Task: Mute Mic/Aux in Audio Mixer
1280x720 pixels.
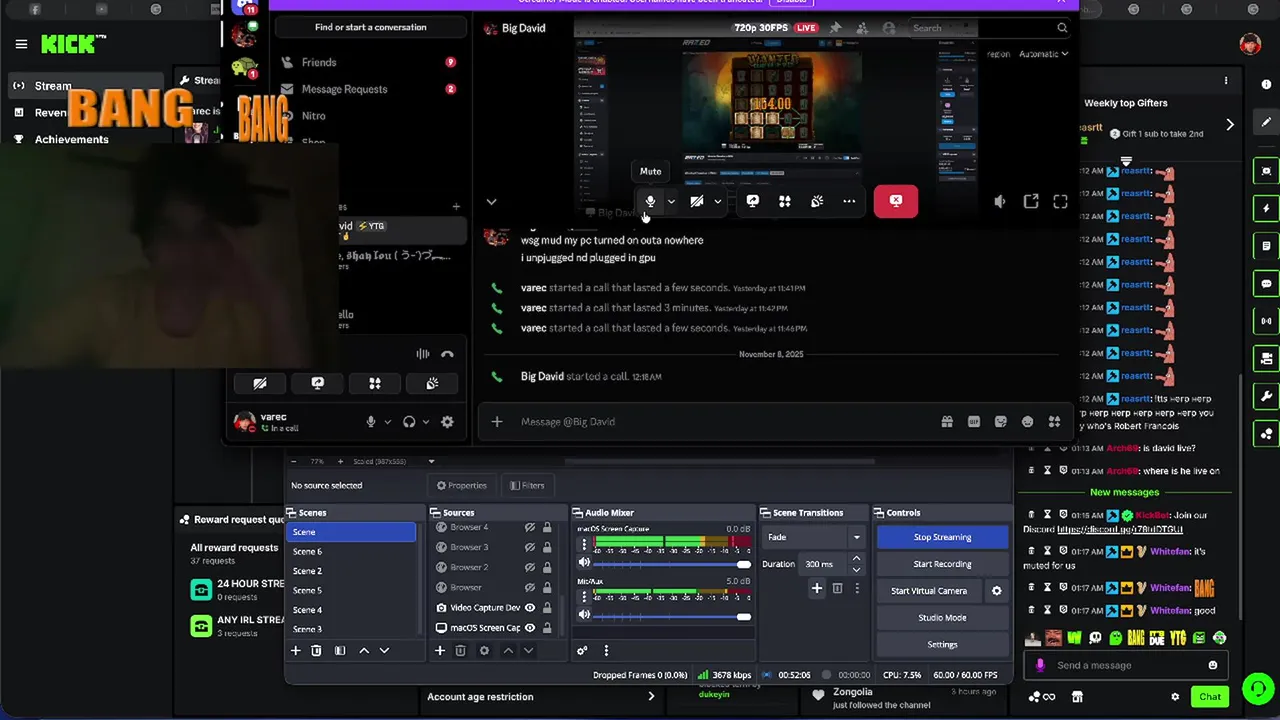Action: [584, 616]
